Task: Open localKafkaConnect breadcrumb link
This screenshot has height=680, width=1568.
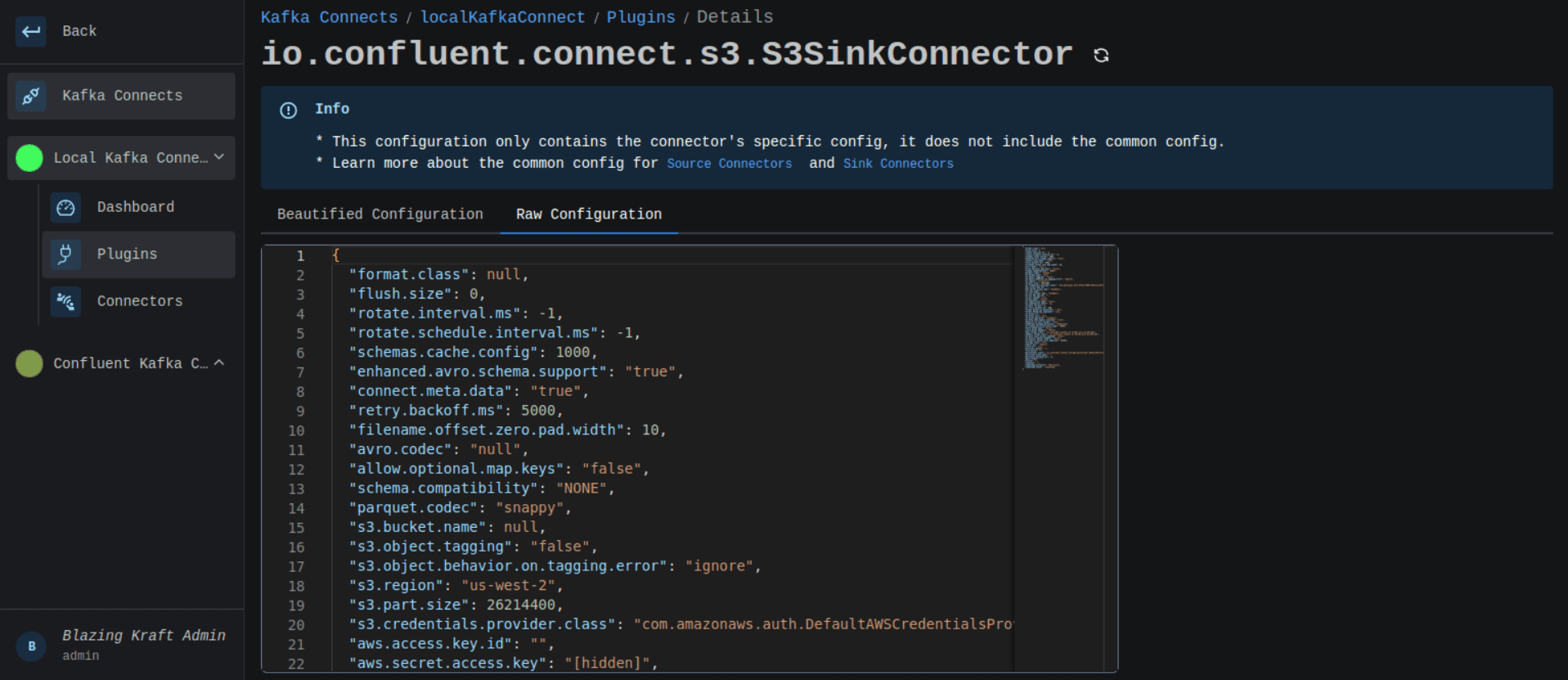Action: [x=503, y=17]
